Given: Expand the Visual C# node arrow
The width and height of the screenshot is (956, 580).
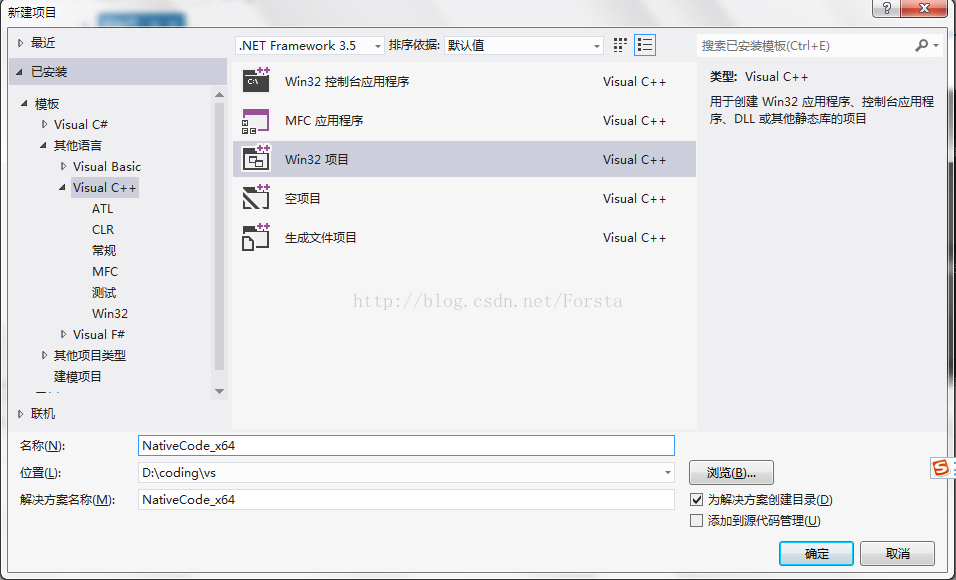Looking at the screenshot, I should tap(44, 124).
